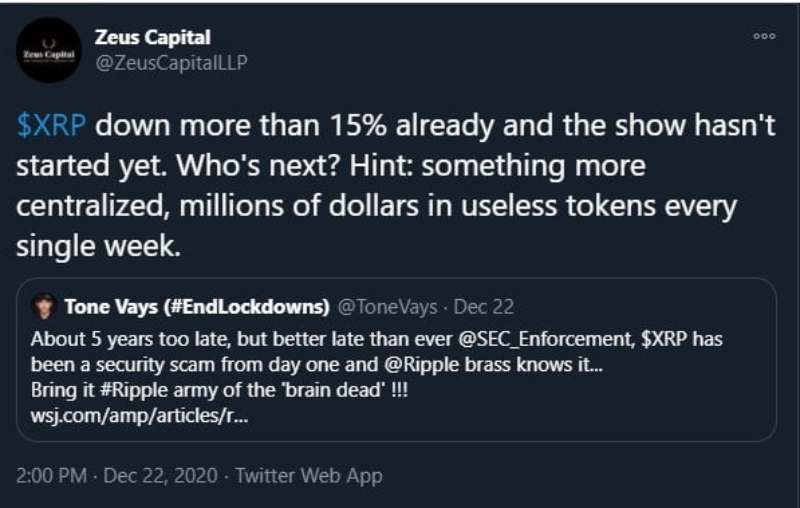Click the Zeus Capital profile avatar

tap(49, 49)
